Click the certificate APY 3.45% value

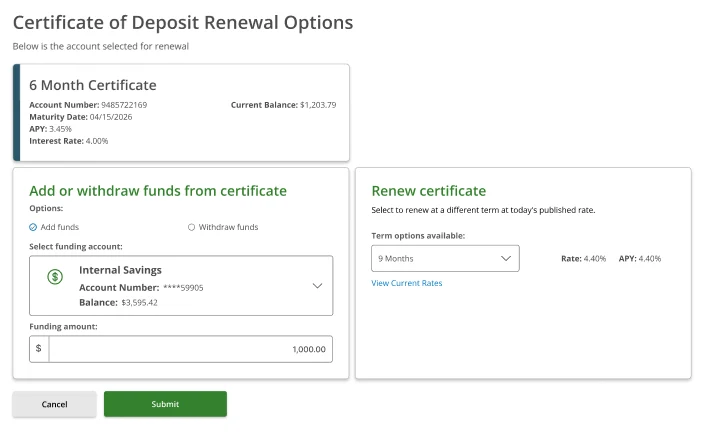click(60, 129)
